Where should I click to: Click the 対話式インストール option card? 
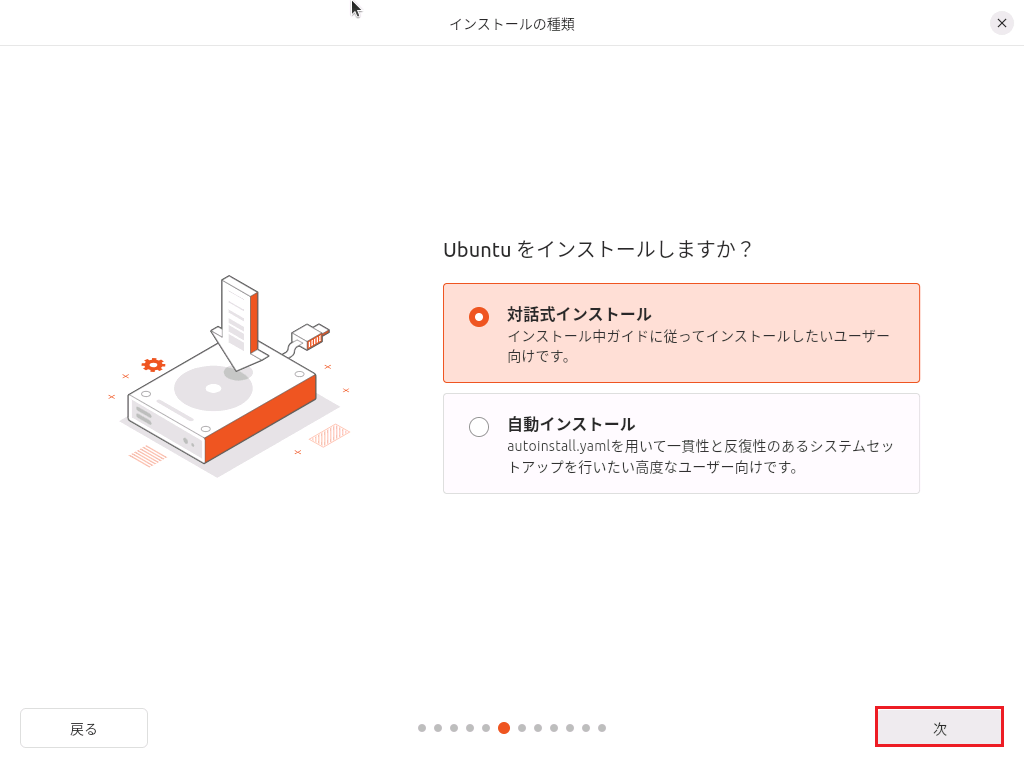(x=681, y=332)
